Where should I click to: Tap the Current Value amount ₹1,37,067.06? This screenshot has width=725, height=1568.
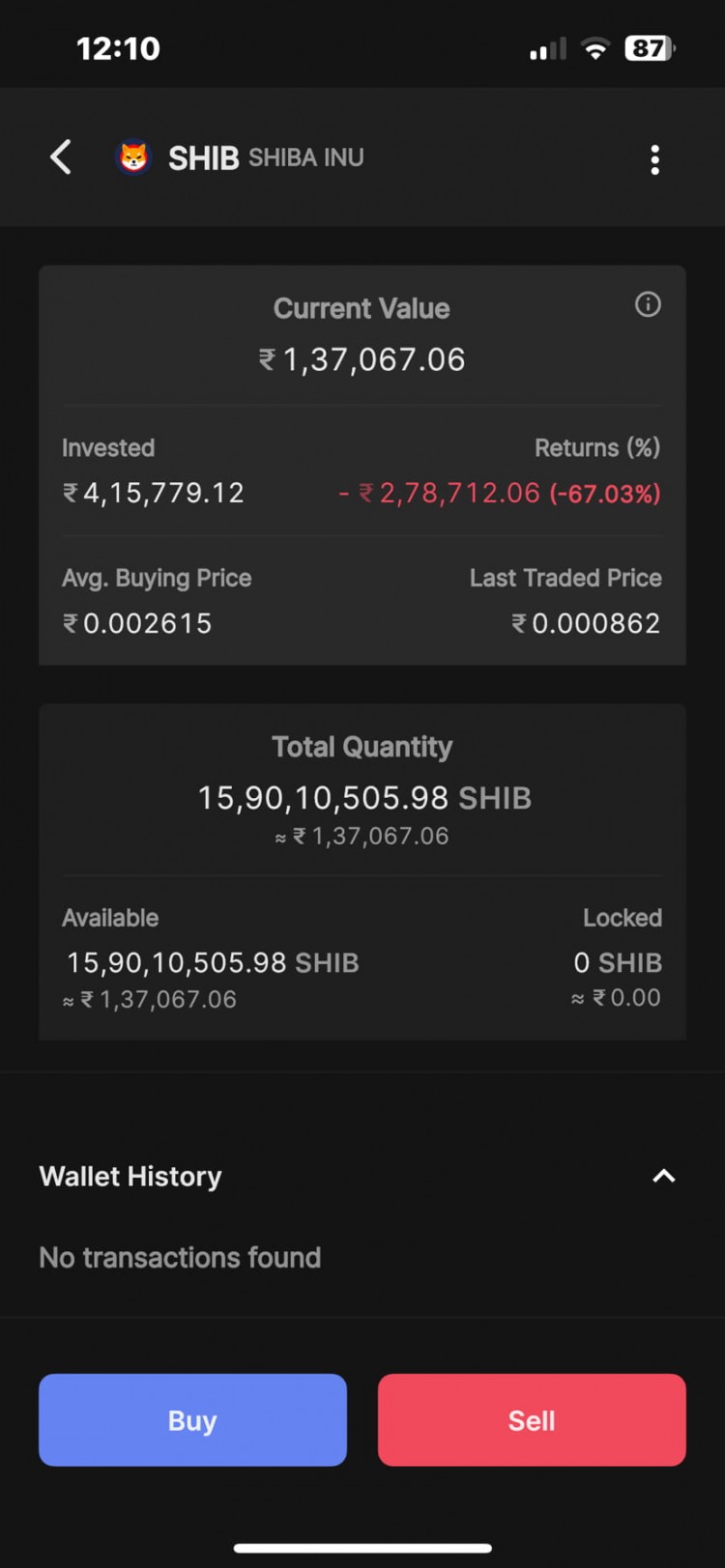click(x=362, y=359)
